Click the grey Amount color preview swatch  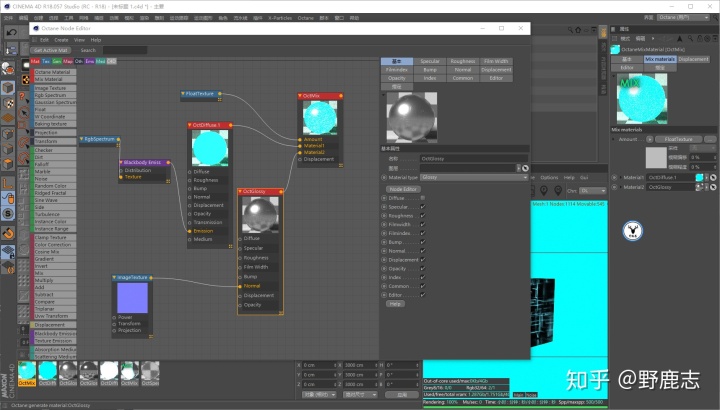[x=656, y=157]
